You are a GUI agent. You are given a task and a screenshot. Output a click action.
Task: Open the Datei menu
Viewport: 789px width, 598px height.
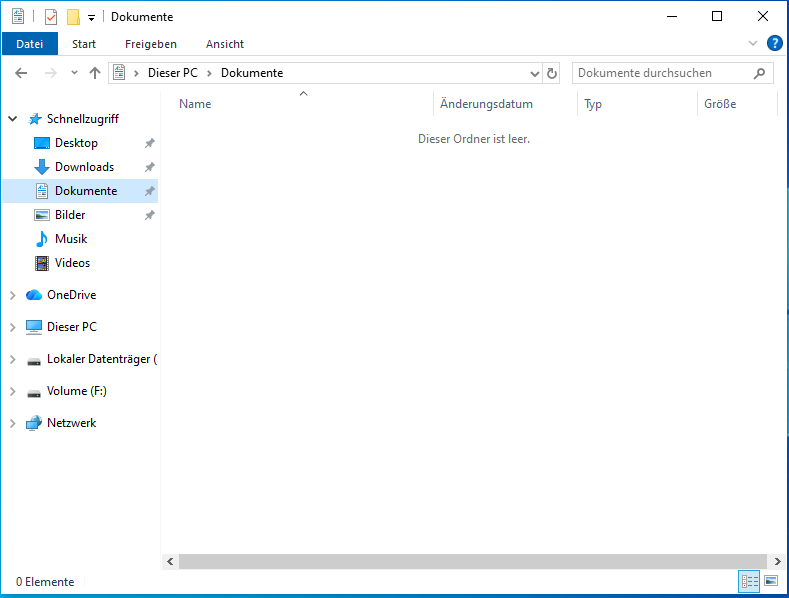(x=30, y=44)
